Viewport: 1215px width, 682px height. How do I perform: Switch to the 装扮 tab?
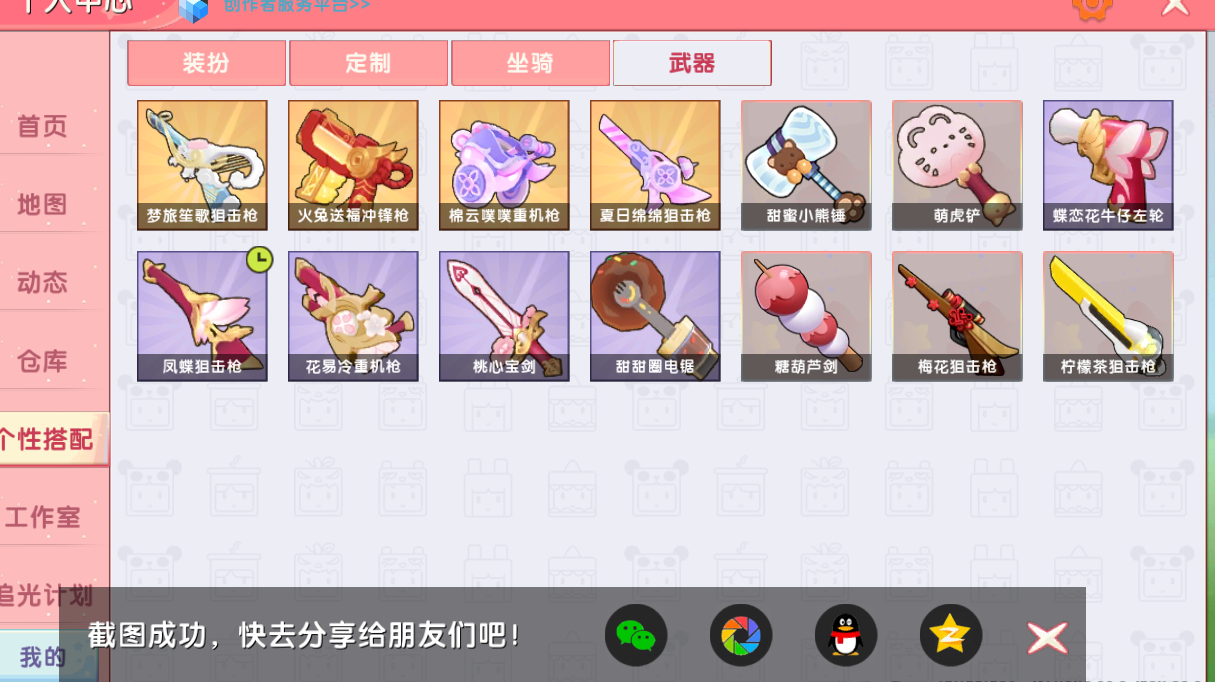(x=207, y=63)
